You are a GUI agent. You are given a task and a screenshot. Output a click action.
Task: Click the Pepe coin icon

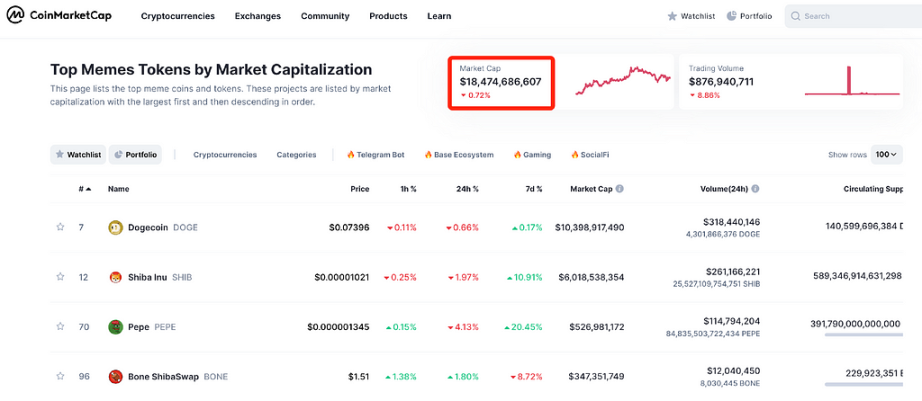click(115, 327)
